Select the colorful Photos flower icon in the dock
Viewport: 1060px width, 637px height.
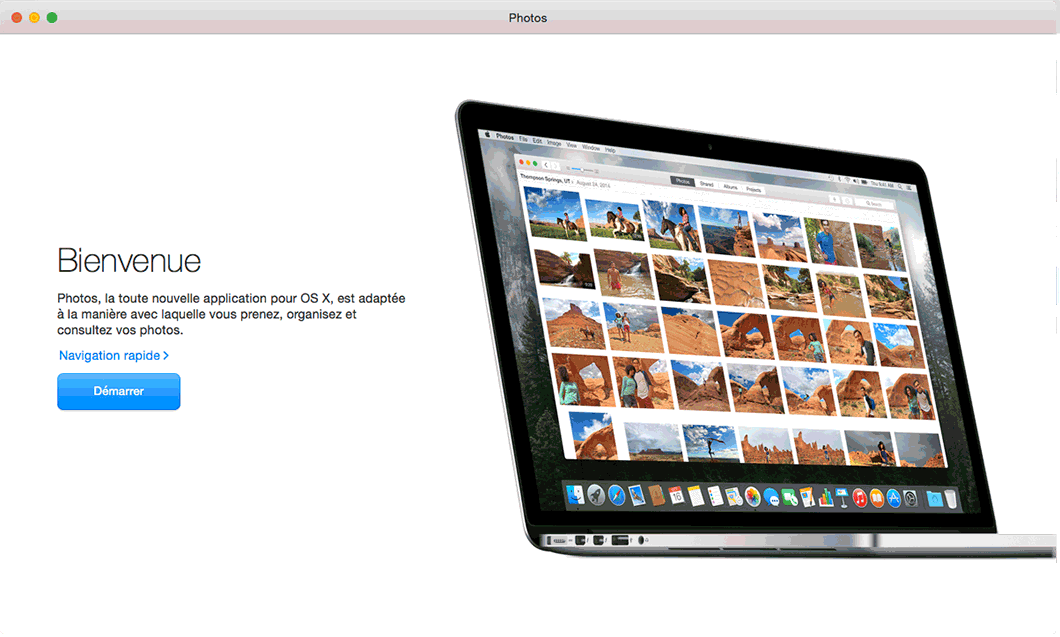point(752,496)
